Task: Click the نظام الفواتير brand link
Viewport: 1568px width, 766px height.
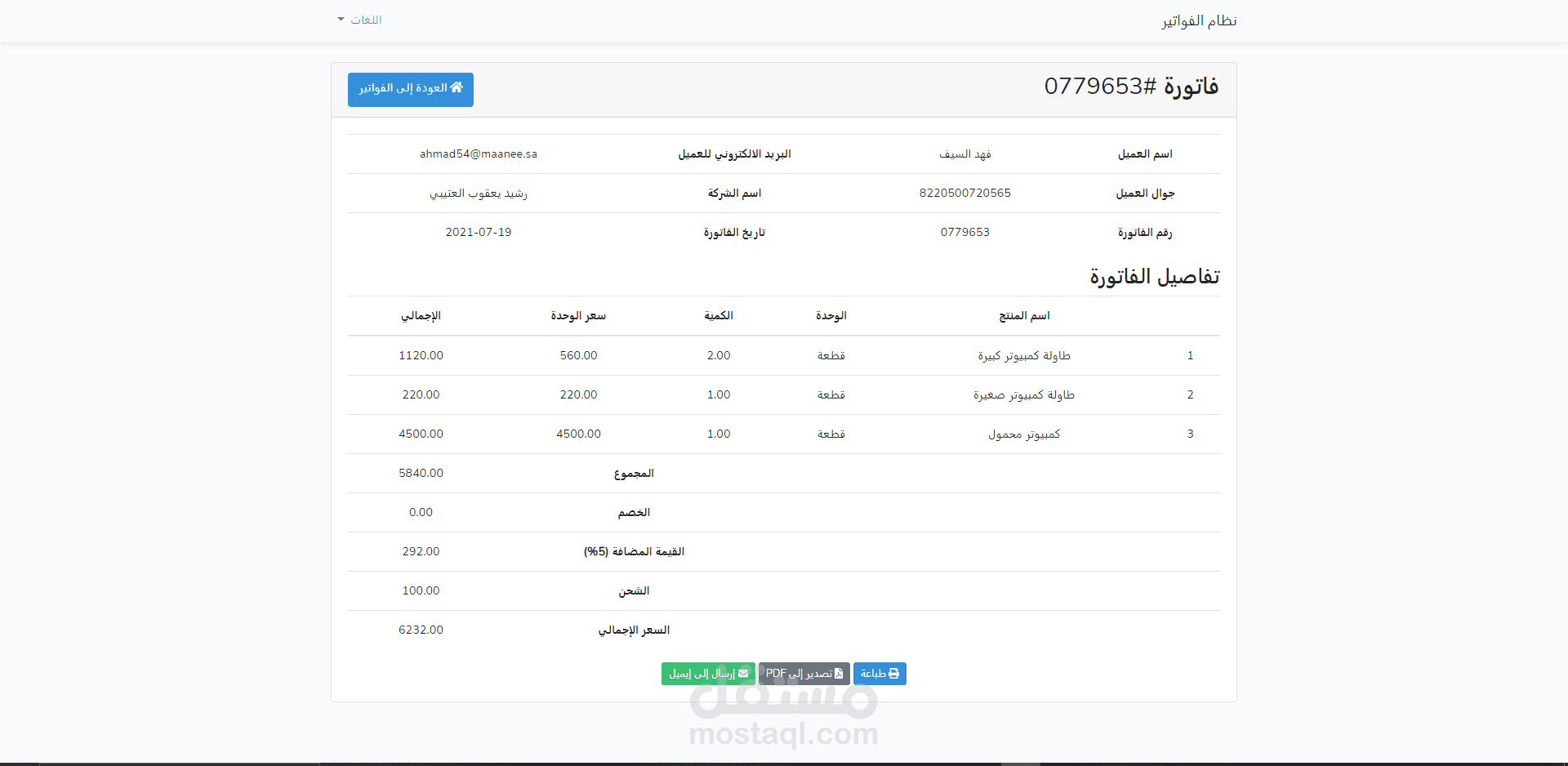Action: (x=1199, y=20)
